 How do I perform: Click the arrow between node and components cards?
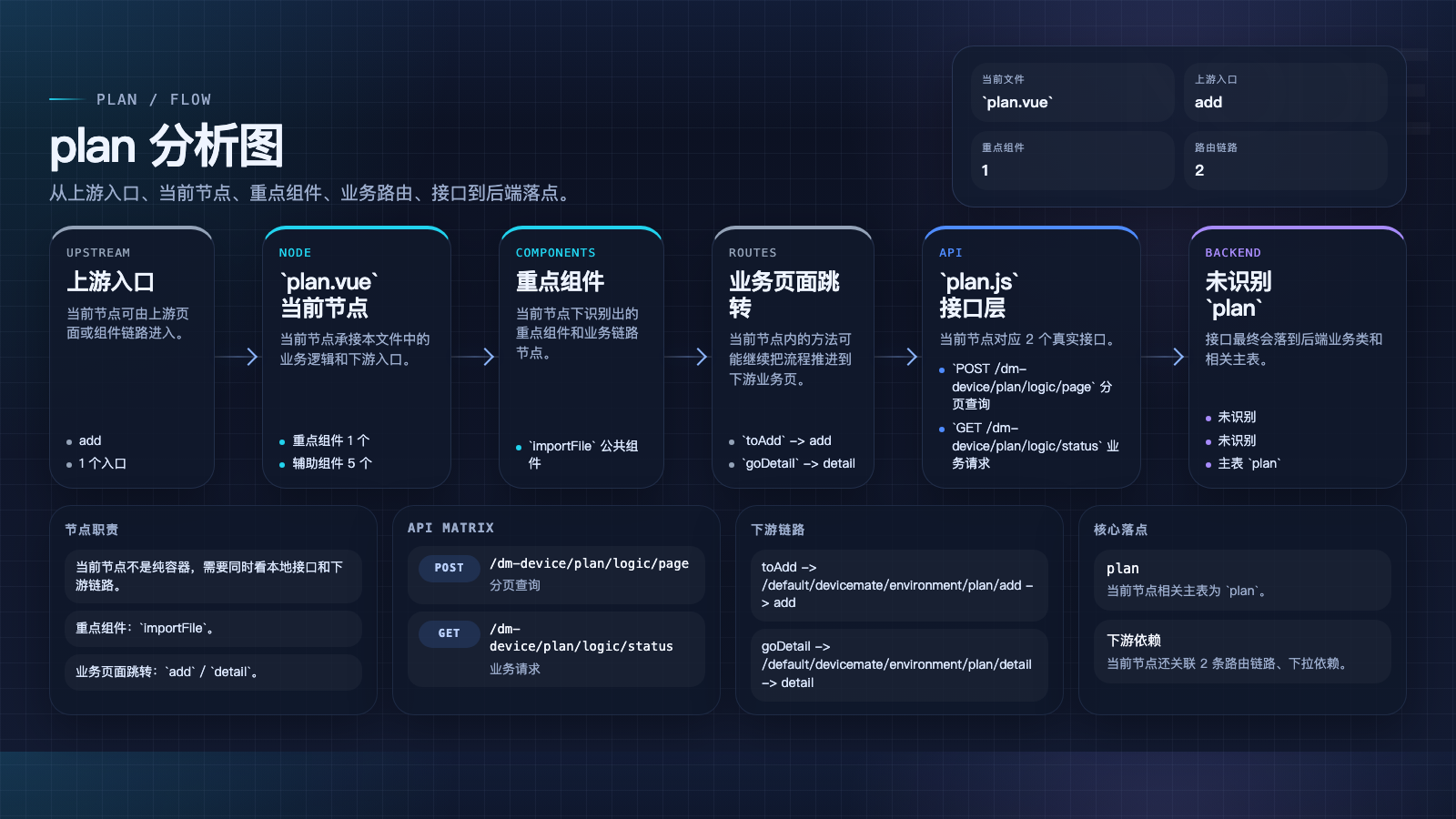click(x=475, y=357)
